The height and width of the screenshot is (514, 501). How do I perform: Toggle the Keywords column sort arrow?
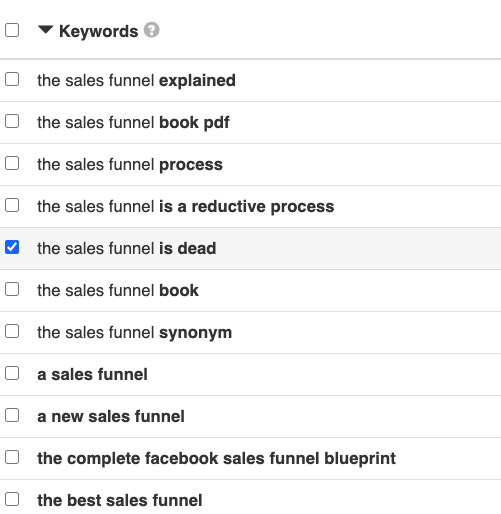(46, 30)
